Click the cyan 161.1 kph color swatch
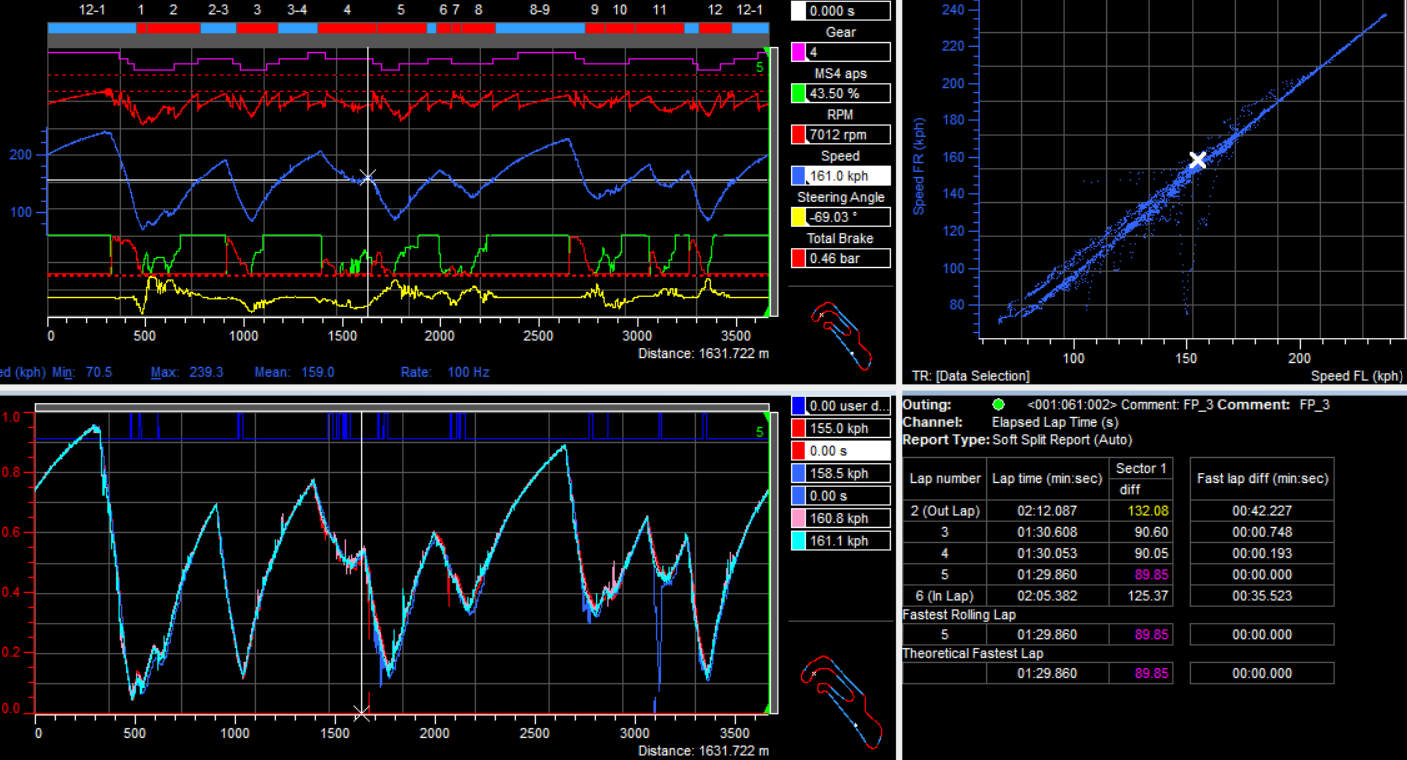 [798, 541]
